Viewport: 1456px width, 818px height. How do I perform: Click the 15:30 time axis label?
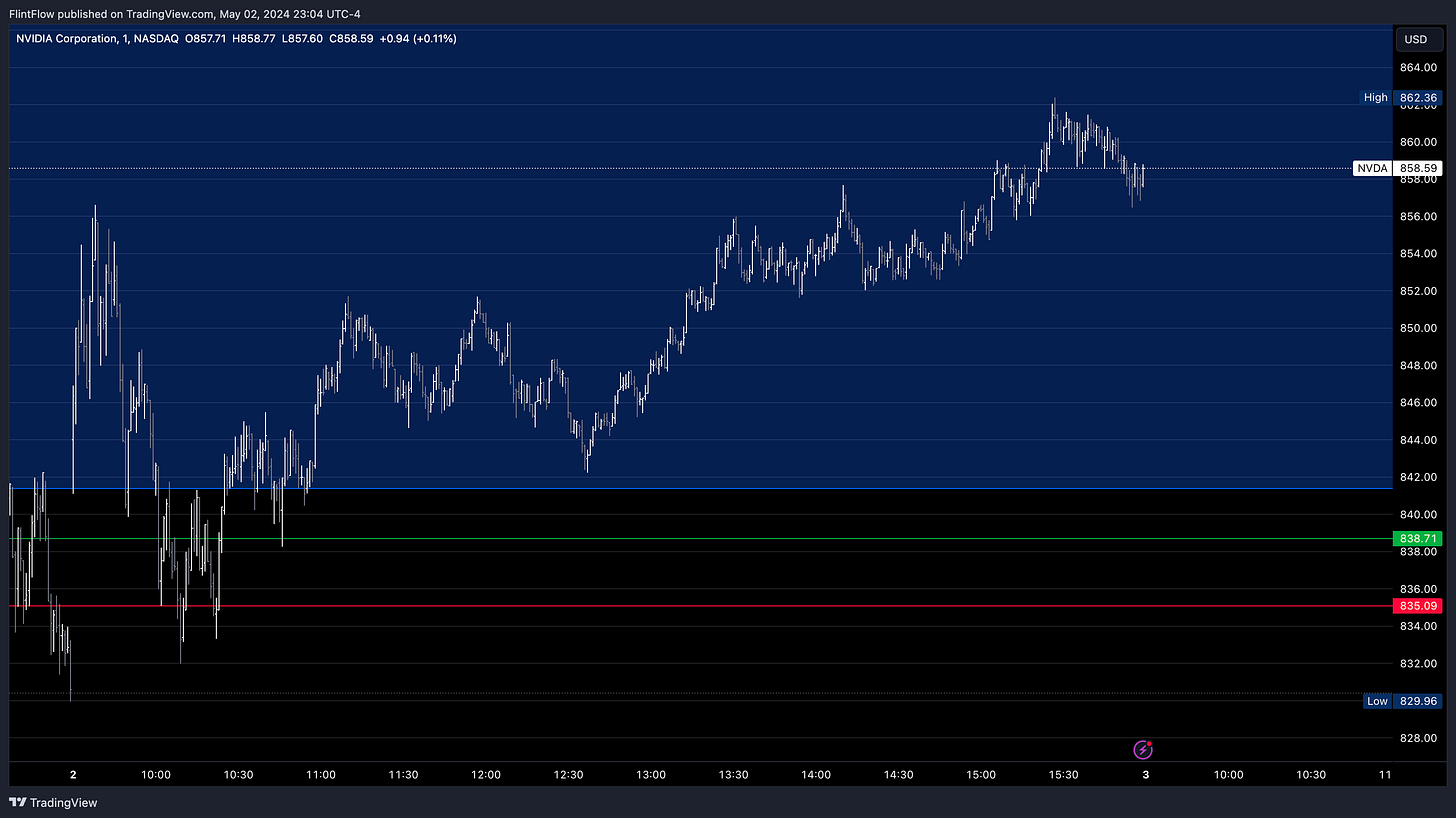pyautogui.click(x=1063, y=774)
